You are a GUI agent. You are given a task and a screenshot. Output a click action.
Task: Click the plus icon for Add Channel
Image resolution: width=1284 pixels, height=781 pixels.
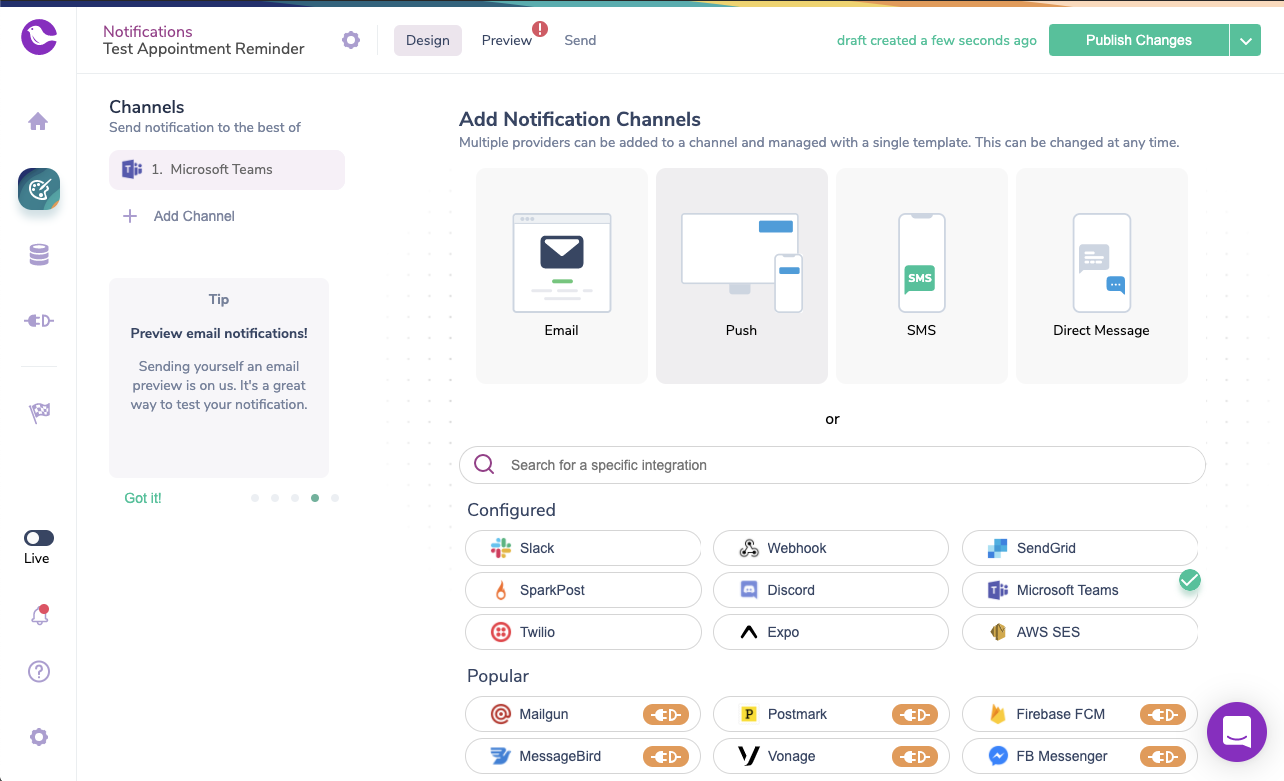[130, 216]
